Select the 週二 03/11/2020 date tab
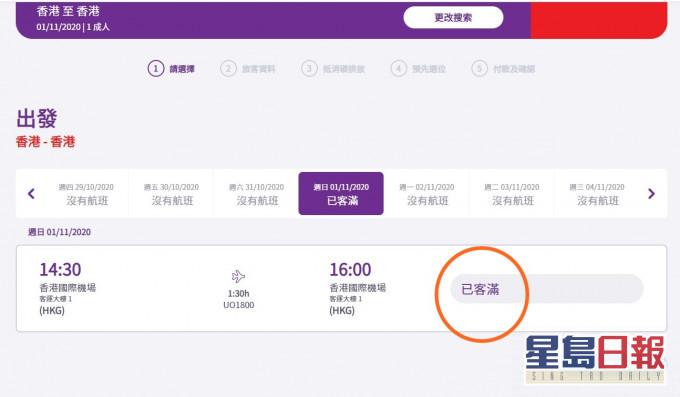Viewport: 680px width, 397px height. point(511,194)
